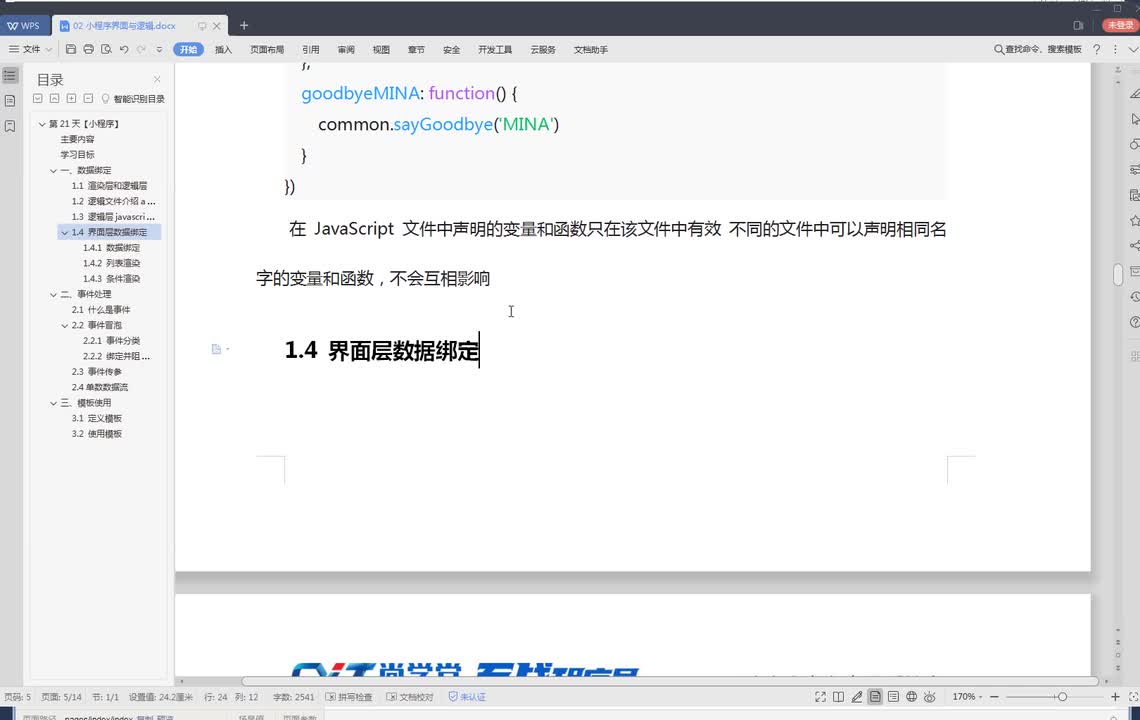Image resolution: width=1140 pixels, height=720 pixels.
Task: Click the expand all plus icon in 目录
Action: [x=71, y=98]
